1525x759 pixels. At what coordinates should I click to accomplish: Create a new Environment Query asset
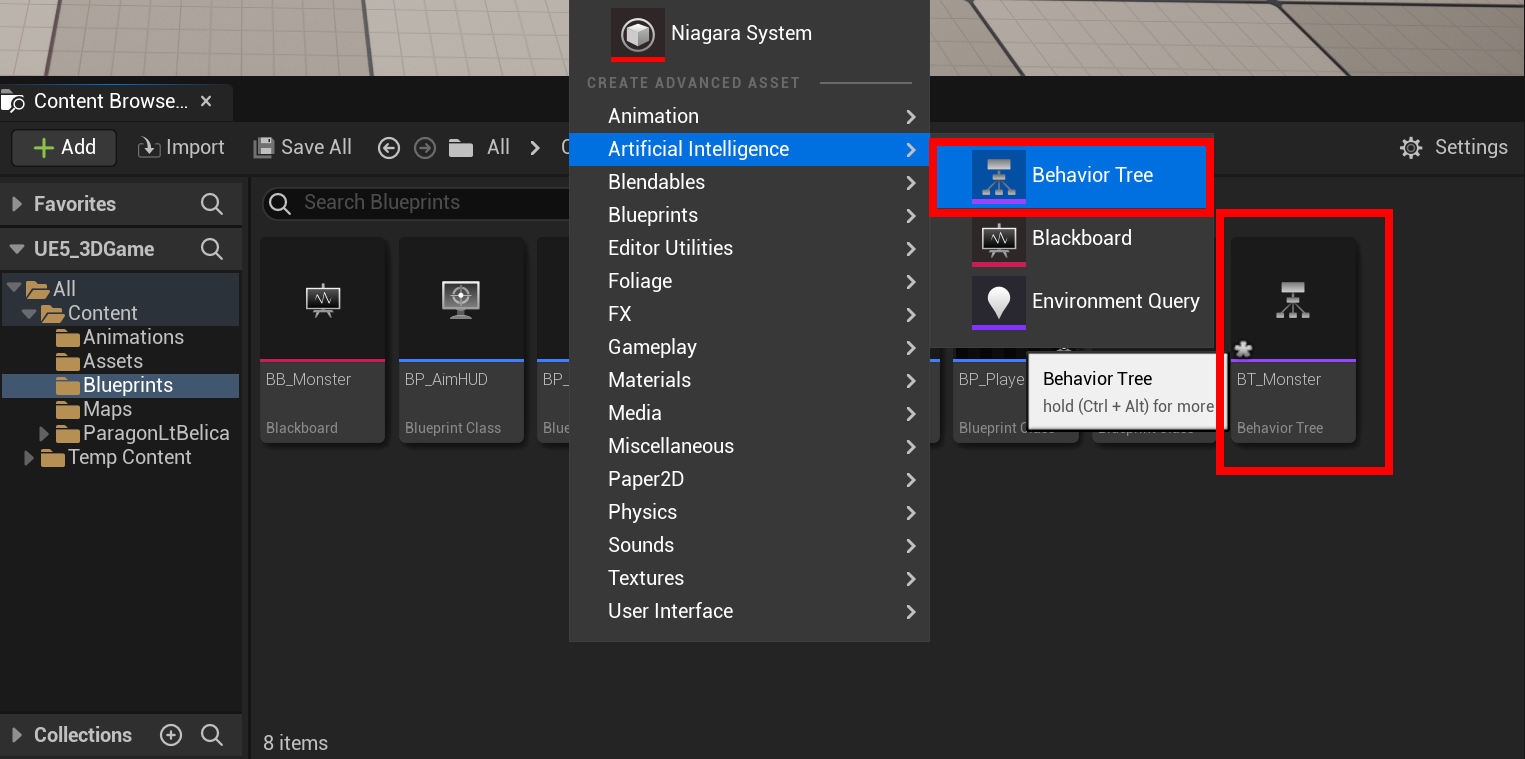(1071, 302)
